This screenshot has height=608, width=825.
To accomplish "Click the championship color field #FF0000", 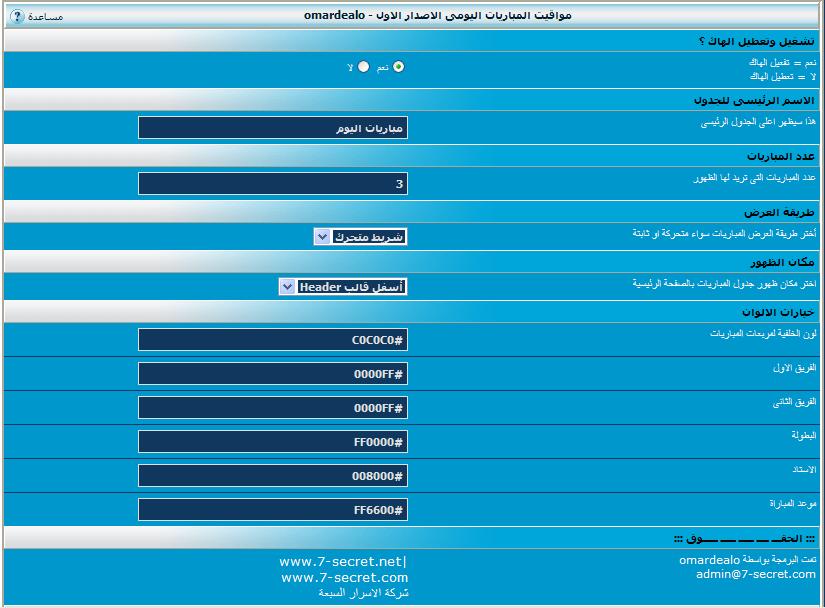I will [273, 442].
